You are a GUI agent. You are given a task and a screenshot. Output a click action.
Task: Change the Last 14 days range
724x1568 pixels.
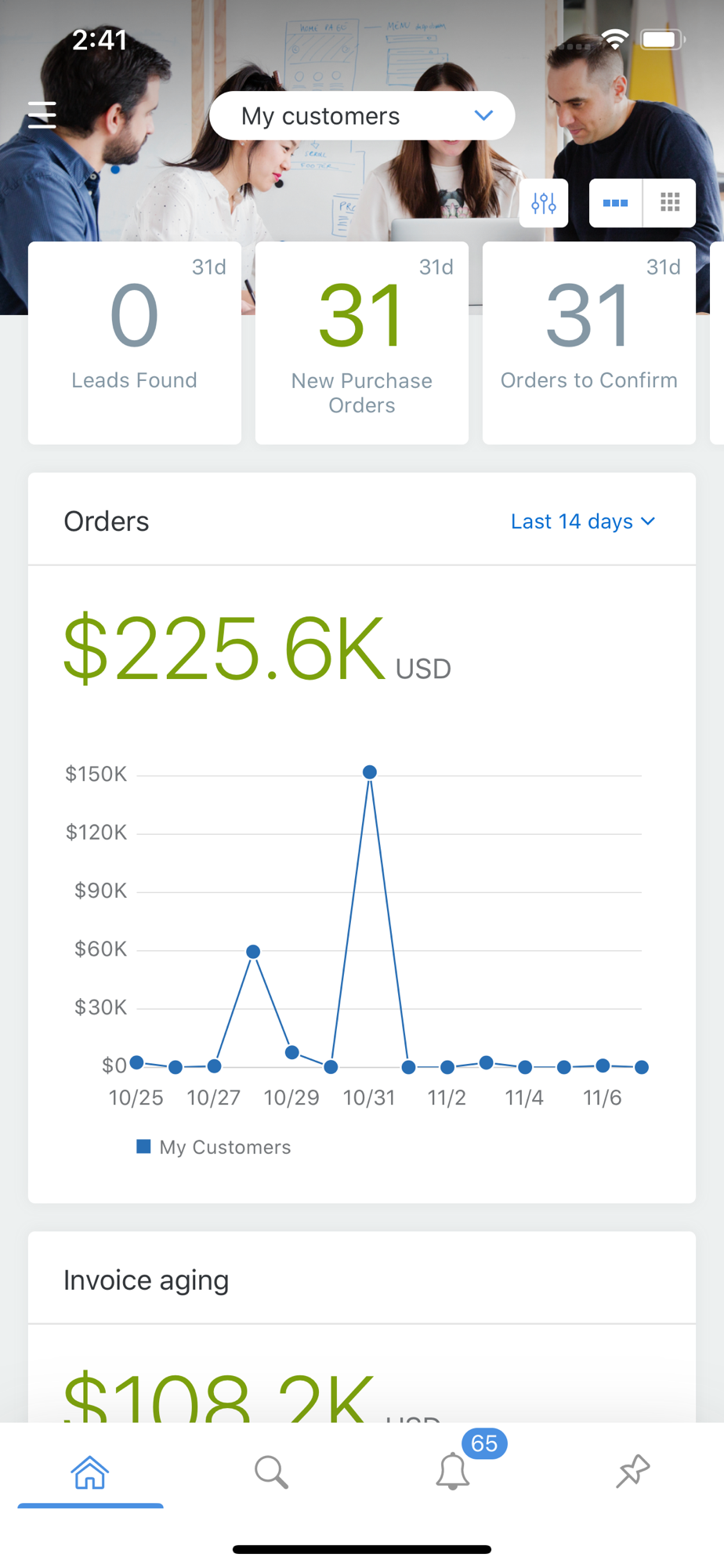click(x=583, y=521)
